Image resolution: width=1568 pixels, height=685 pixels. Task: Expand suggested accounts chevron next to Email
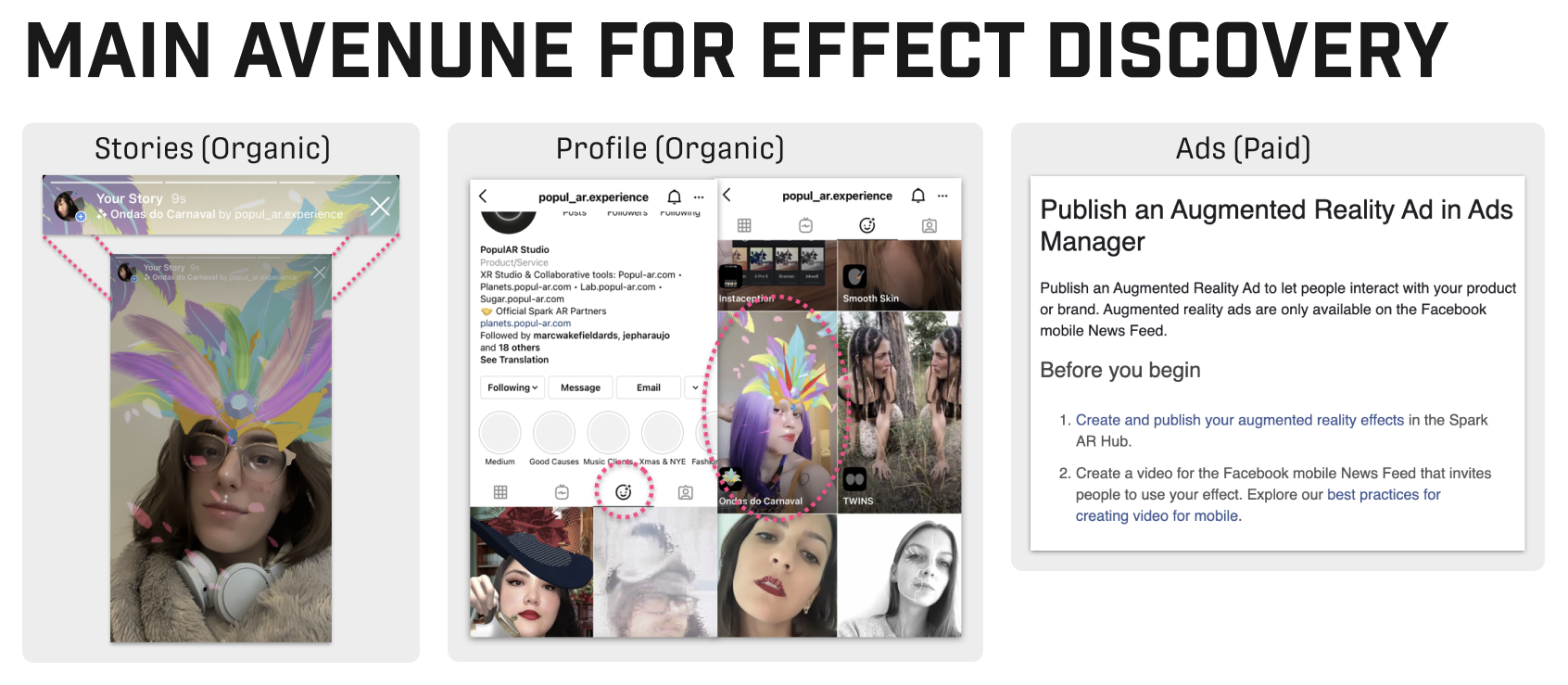tap(695, 387)
